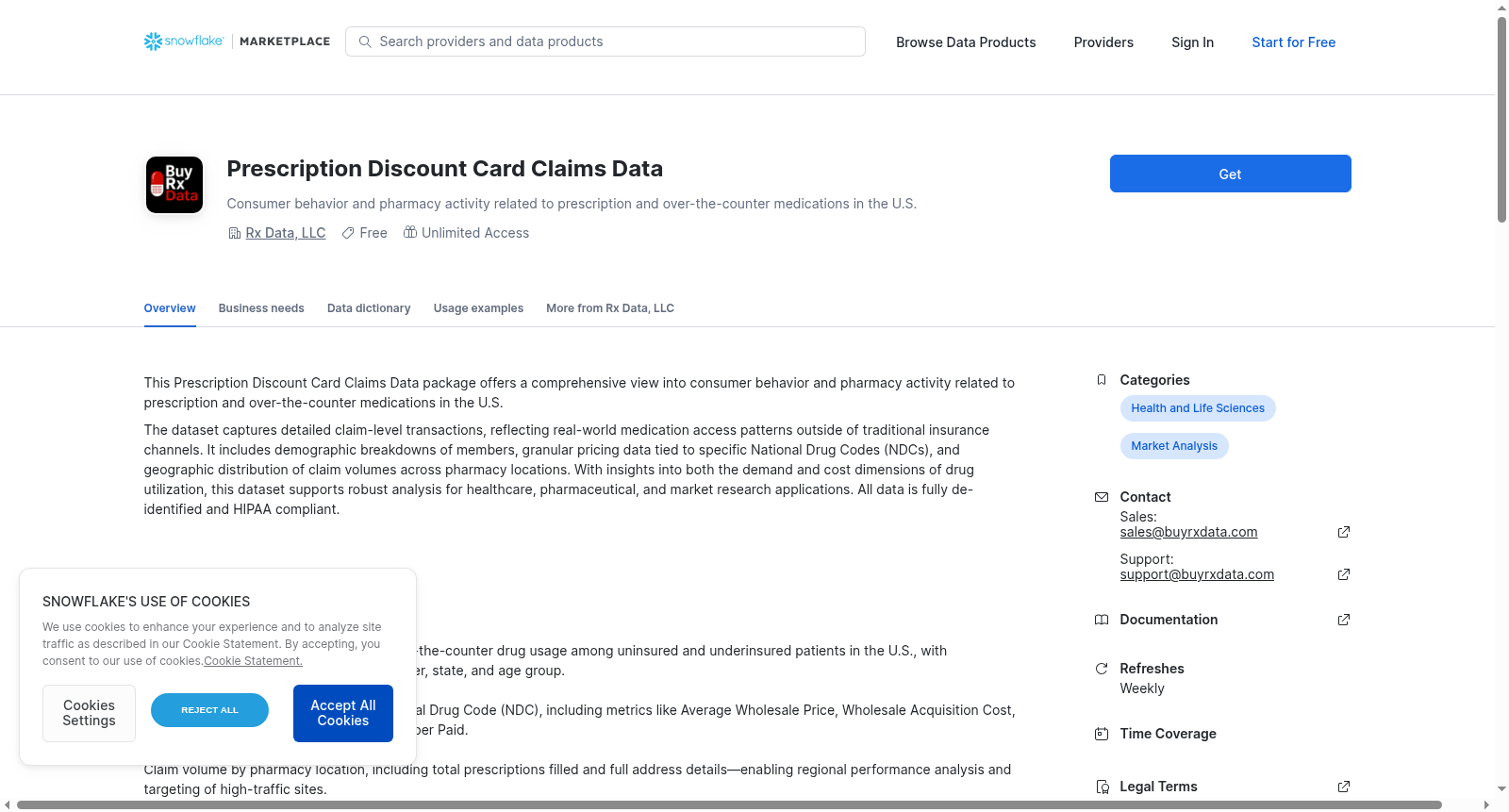Open Legal Terms external link icon
The width and height of the screenshot is (1509, 812).
pos(1344,787)
